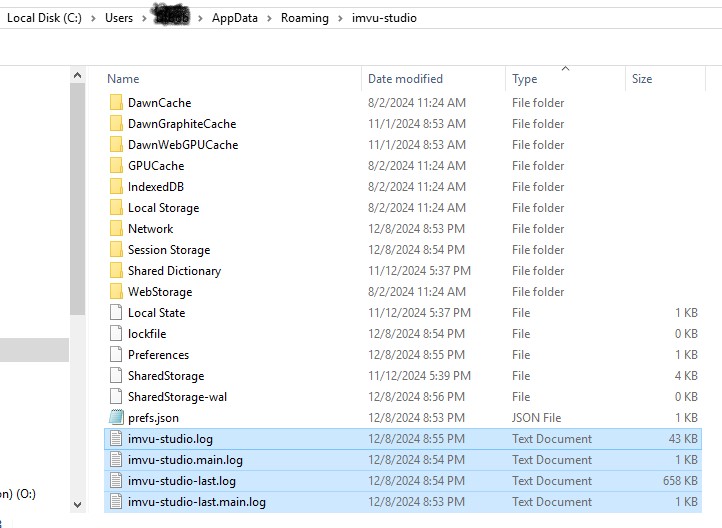
Task: Click the JSON File type cell
Action: tap(536, 418)
